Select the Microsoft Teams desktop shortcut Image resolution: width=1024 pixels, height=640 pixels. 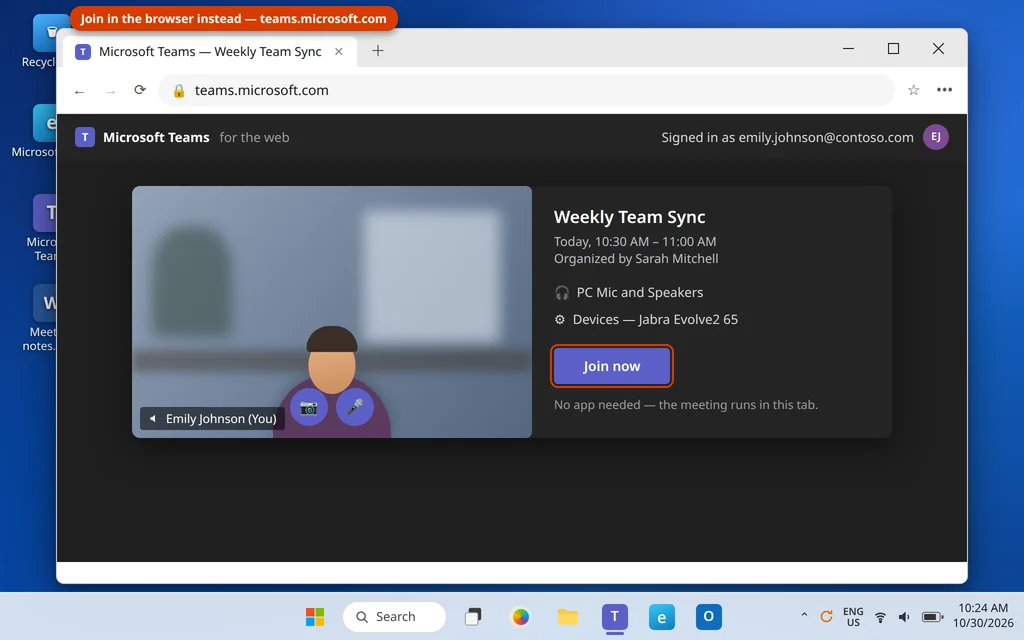pyautogui.click(x=42, y=227)
